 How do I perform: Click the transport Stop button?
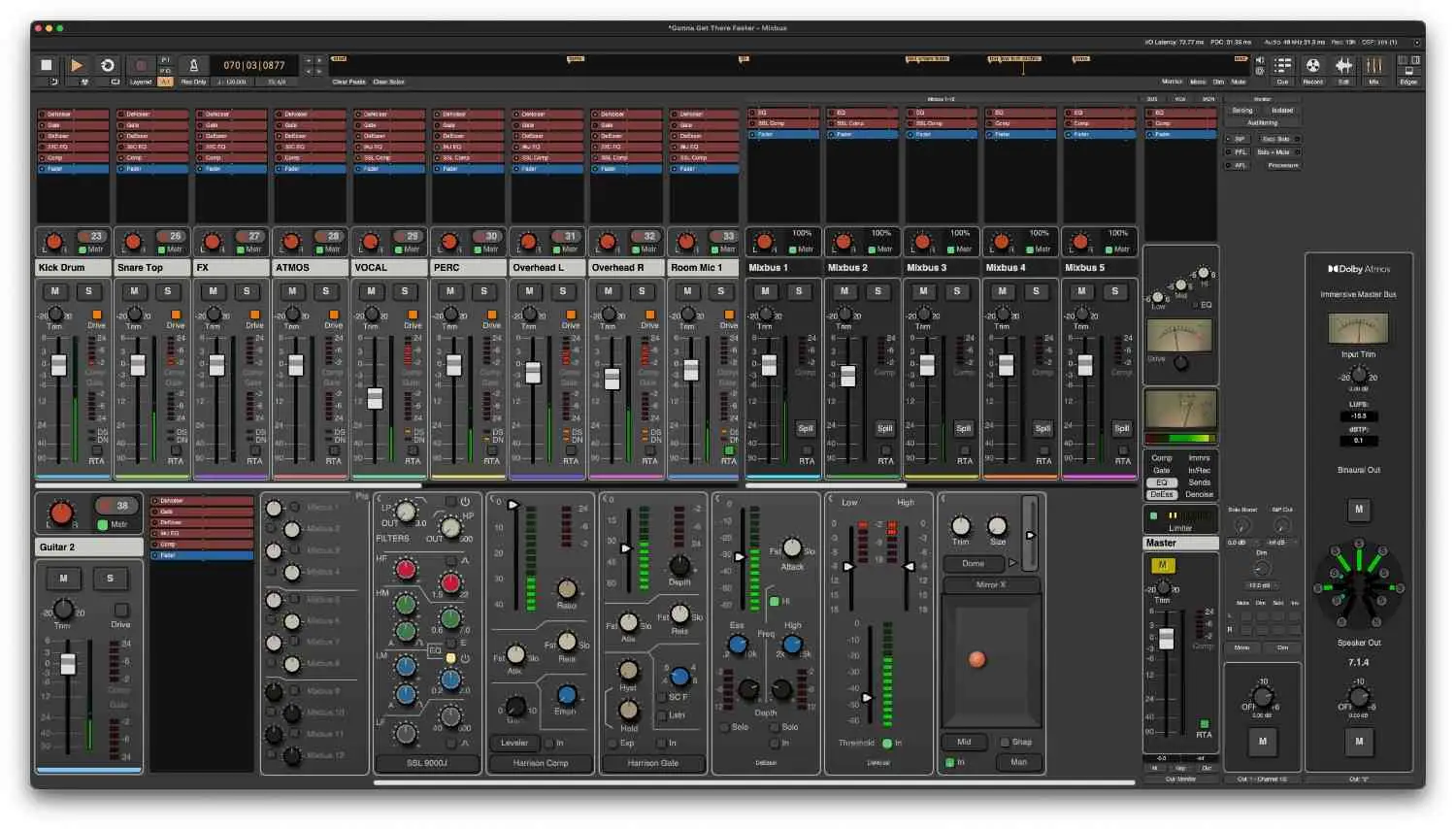point(47,65)
